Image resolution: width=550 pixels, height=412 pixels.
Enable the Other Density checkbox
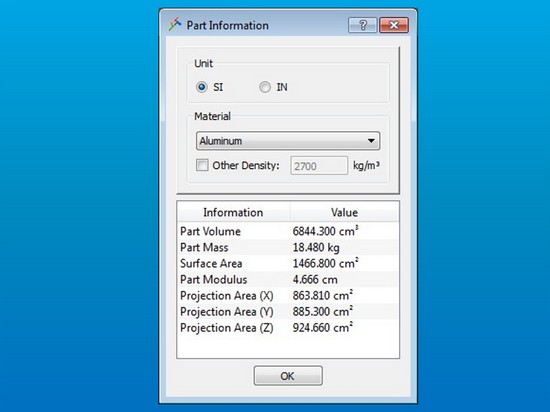(202, 165)
